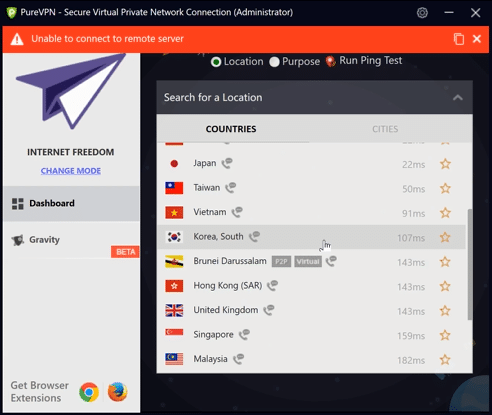
Task: Click the VoIP phone icon beside Singapore
Action: coord(244,334)
